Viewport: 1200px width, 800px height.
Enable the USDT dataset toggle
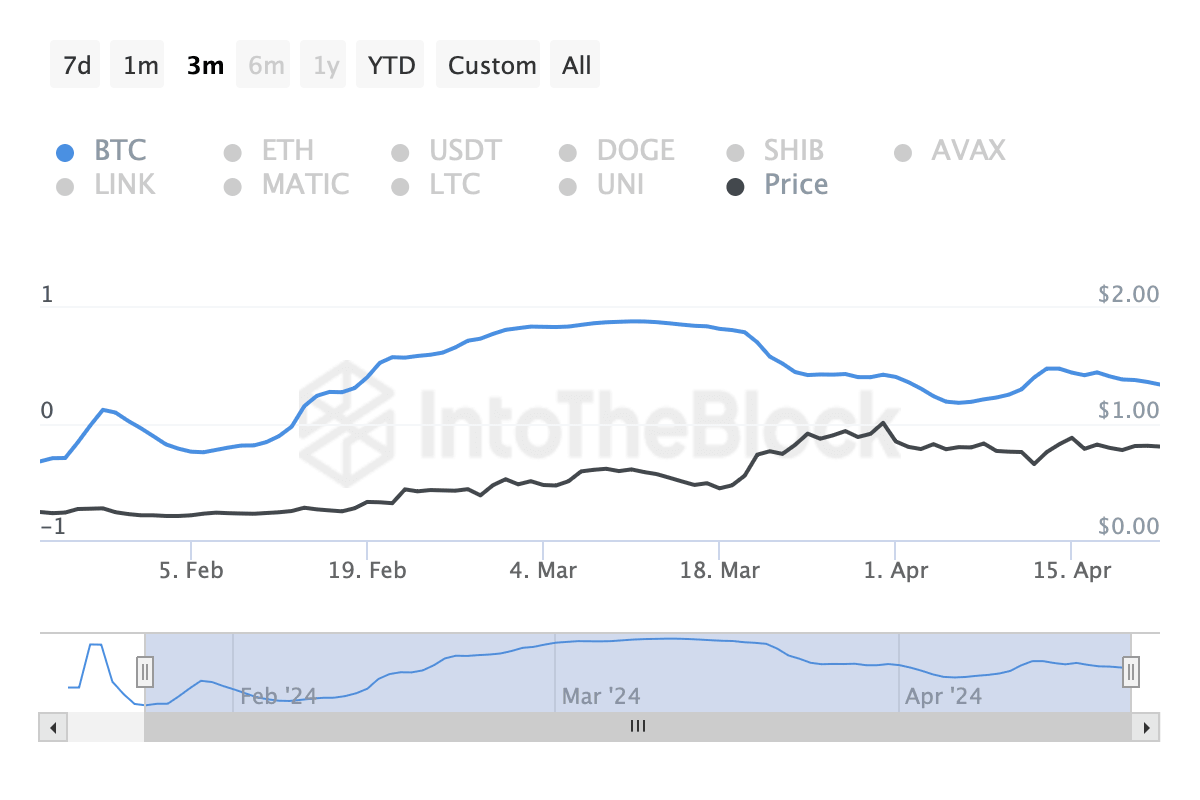coord(400,150)
